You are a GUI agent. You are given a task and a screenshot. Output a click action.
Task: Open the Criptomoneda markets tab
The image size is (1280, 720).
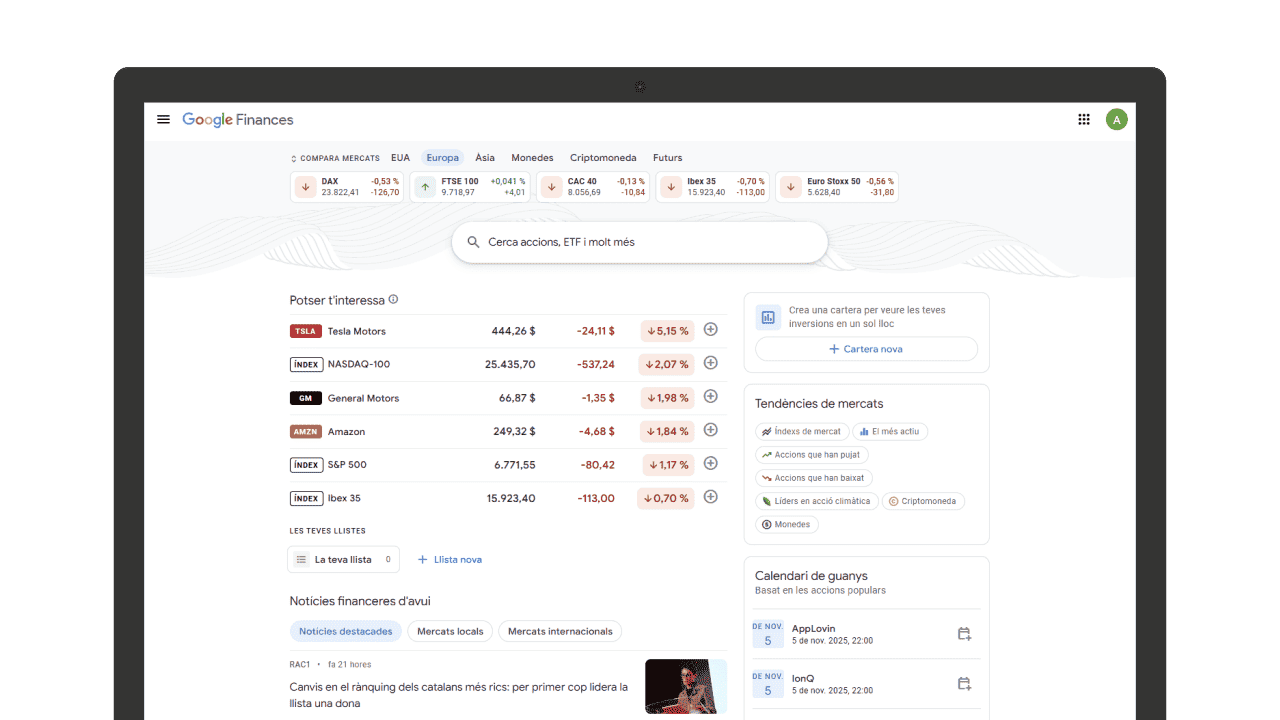603,157
